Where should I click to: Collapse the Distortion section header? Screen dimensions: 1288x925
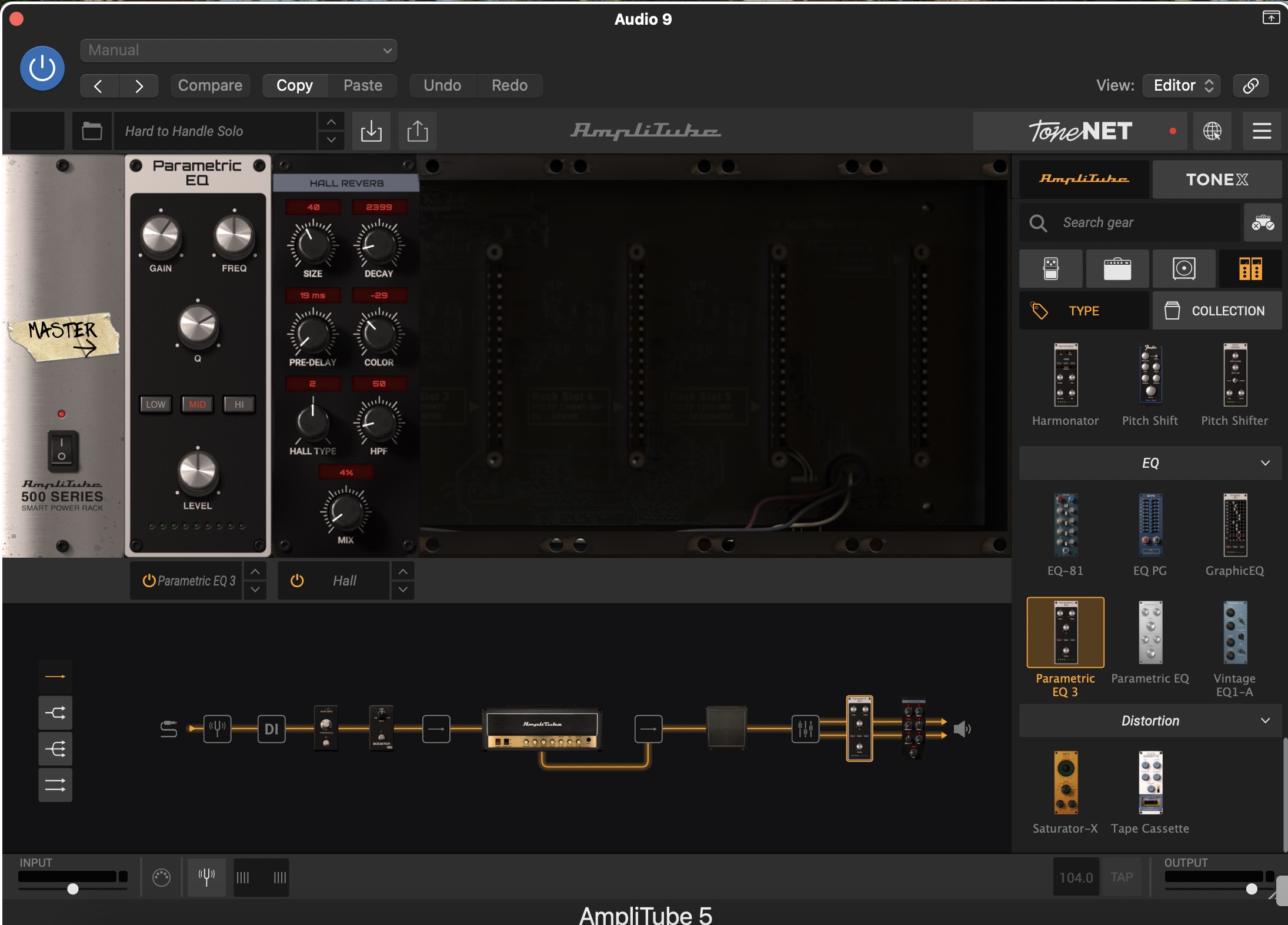click(1150, 721)
